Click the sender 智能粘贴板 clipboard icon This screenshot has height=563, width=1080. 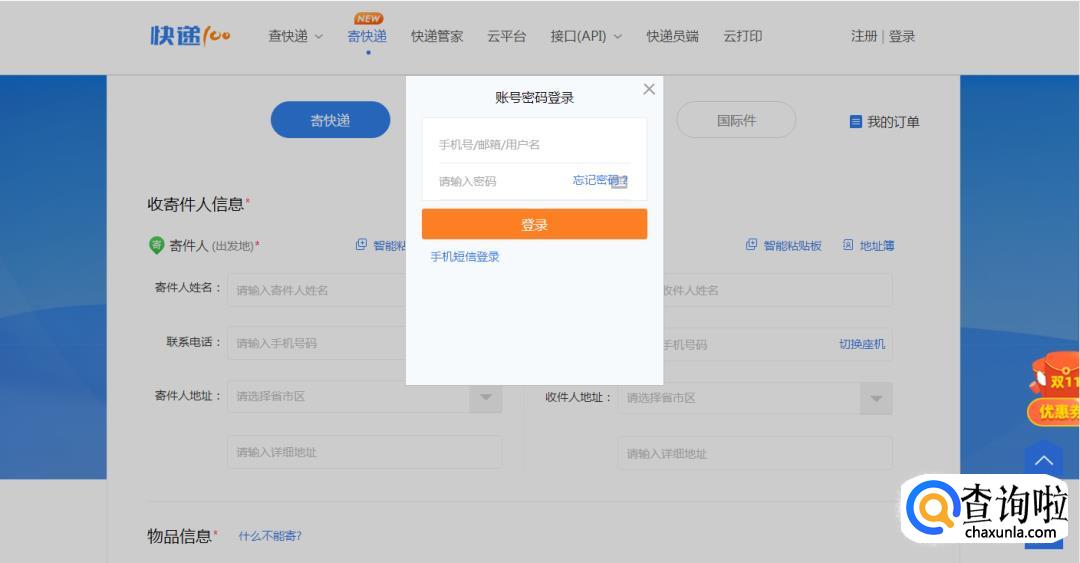[361, 245]
